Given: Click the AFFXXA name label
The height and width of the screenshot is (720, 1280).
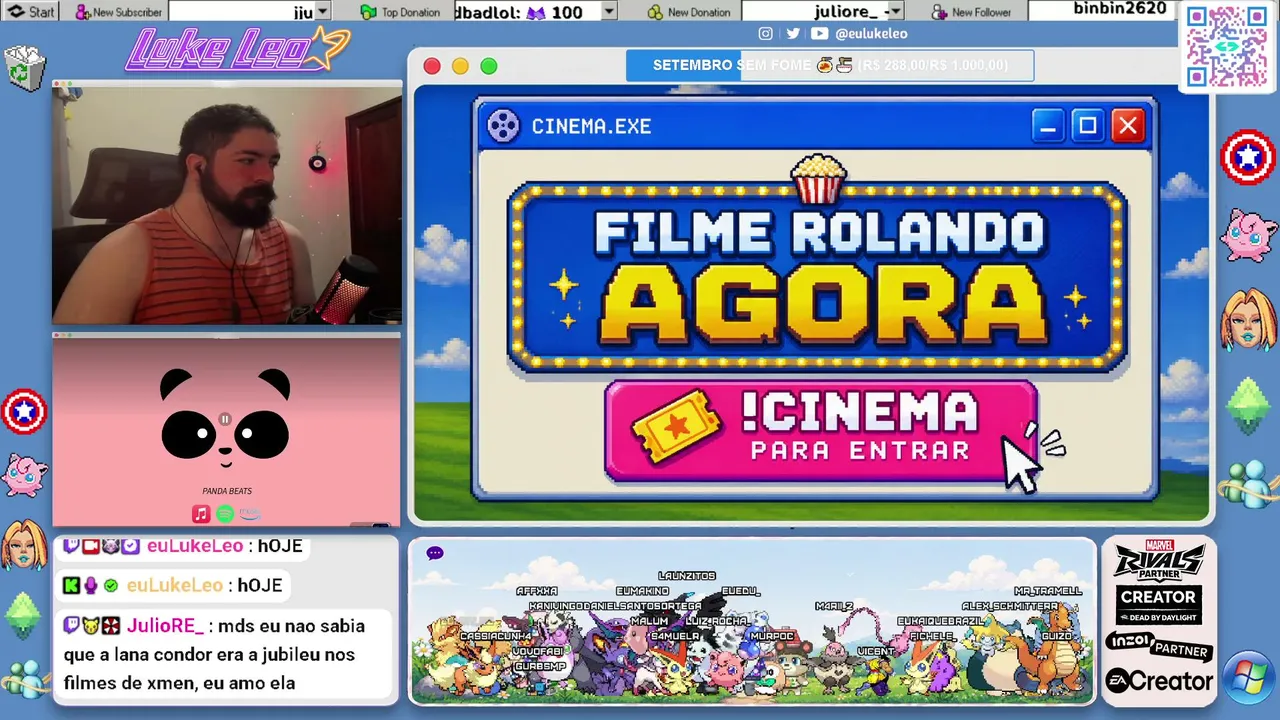Looking at the screenshot, I should (537, 591).
